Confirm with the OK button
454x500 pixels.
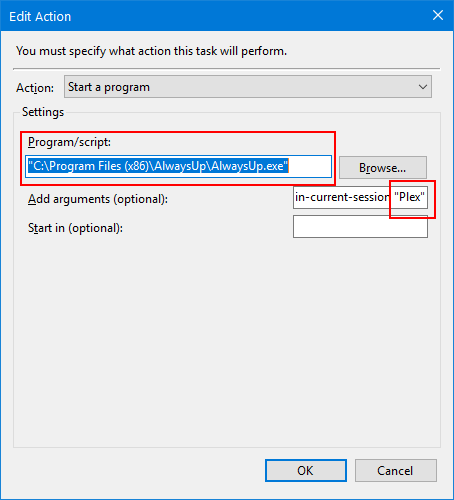pyautogui.click(x=306, y=470)
